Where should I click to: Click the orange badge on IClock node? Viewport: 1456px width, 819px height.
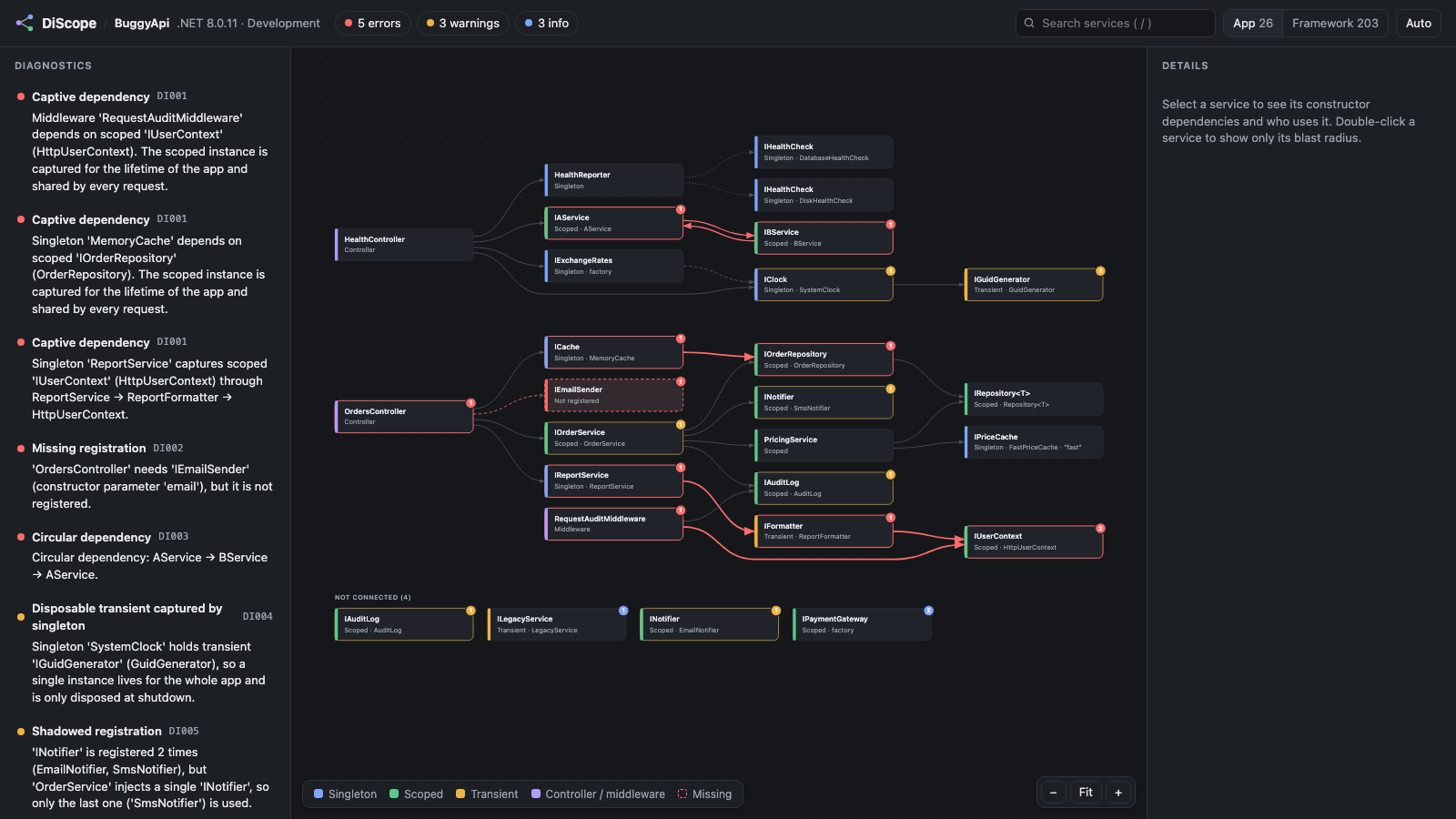891,271
